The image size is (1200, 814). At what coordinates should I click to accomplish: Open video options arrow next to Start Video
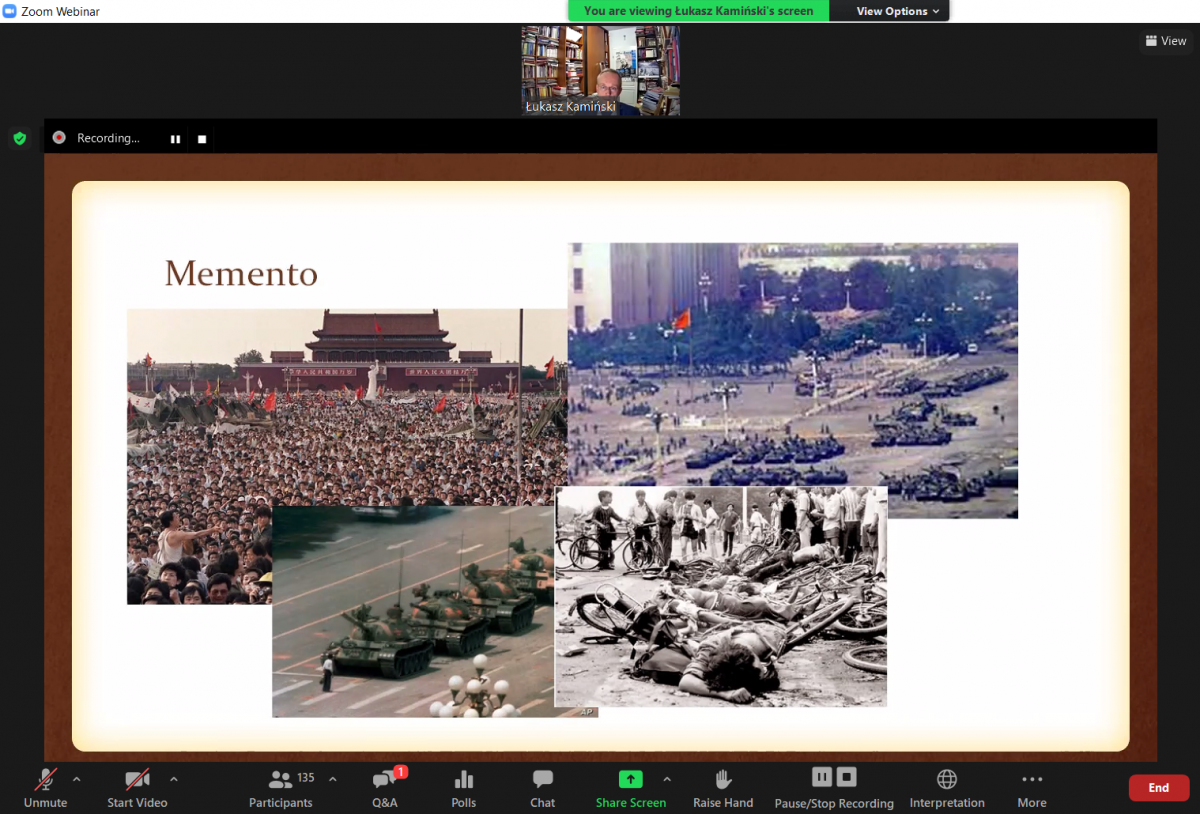[174, 779]
